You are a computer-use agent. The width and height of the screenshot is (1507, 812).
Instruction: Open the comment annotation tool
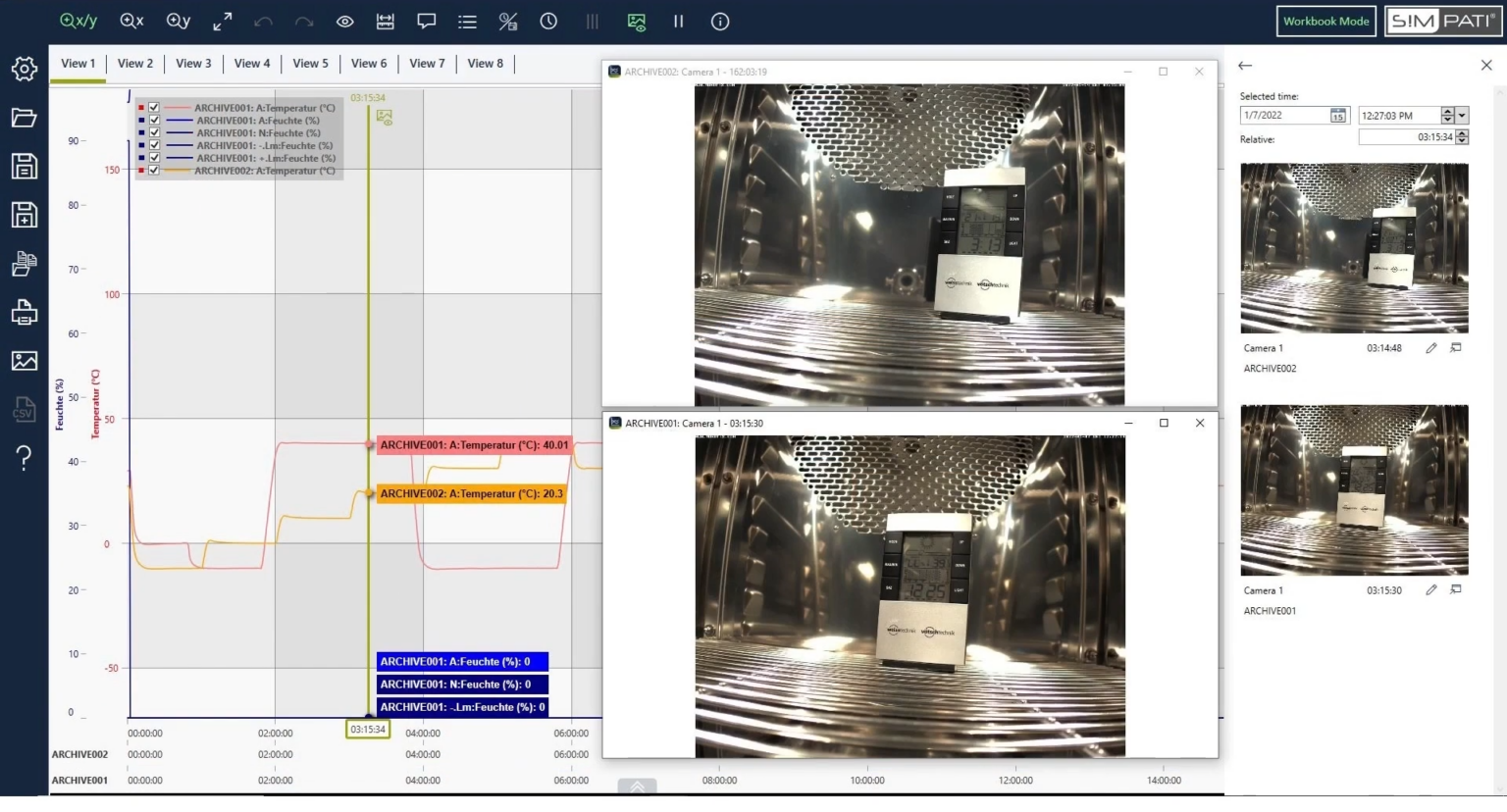(x=425, y=21)
